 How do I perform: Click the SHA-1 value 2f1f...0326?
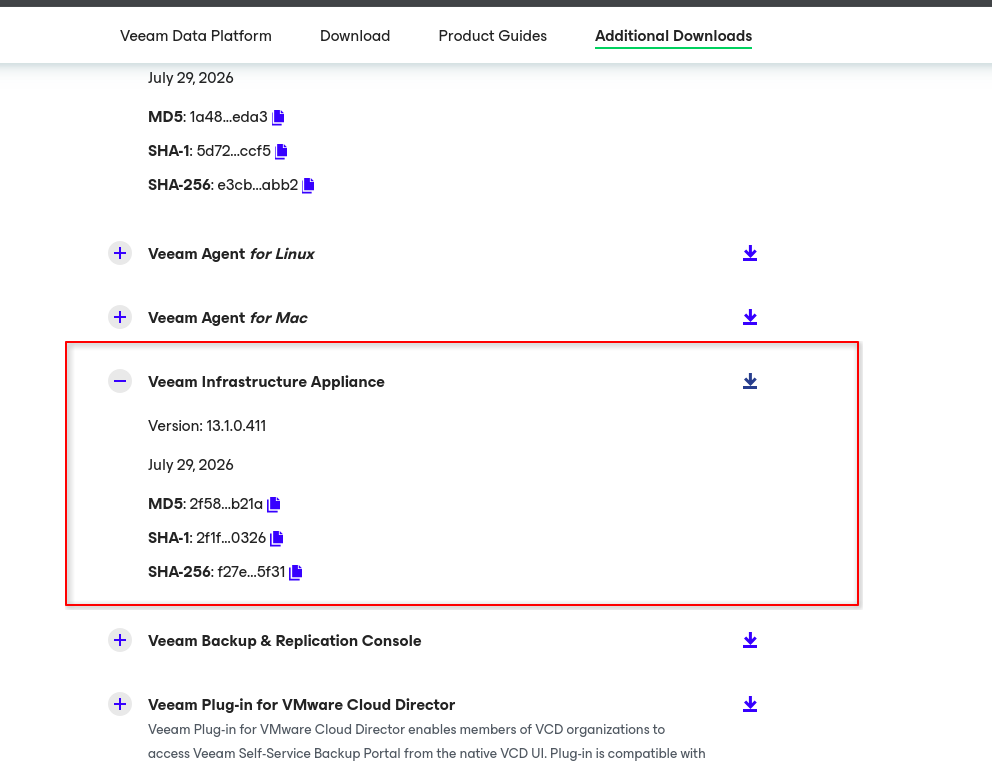click(x=231, y=539)
